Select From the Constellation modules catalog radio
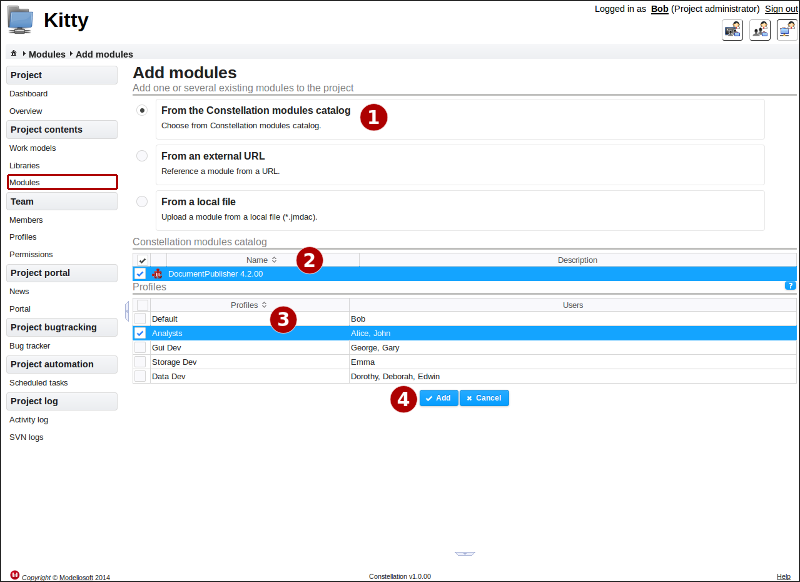Image resolution: width=800 pixels, height=582 pixels. pyautogui.click(x=142, y=110)
